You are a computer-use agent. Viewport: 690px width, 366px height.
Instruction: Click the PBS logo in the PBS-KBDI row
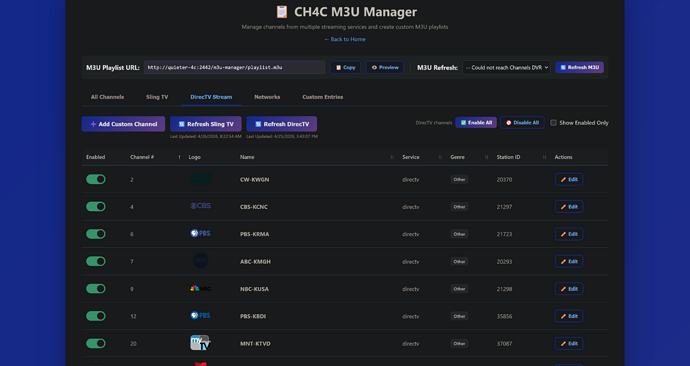(200, 315)
